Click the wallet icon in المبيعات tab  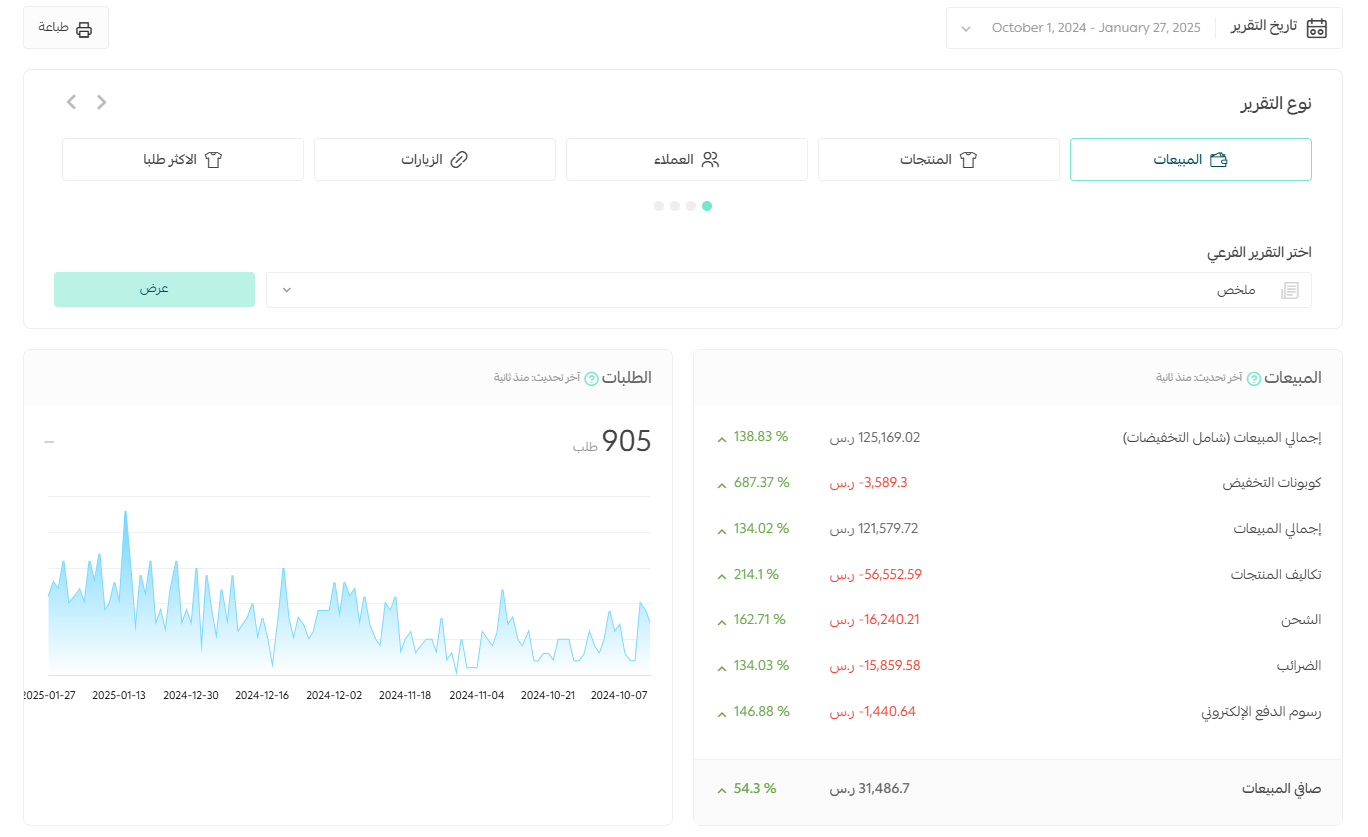click(x=1218, y=160)
